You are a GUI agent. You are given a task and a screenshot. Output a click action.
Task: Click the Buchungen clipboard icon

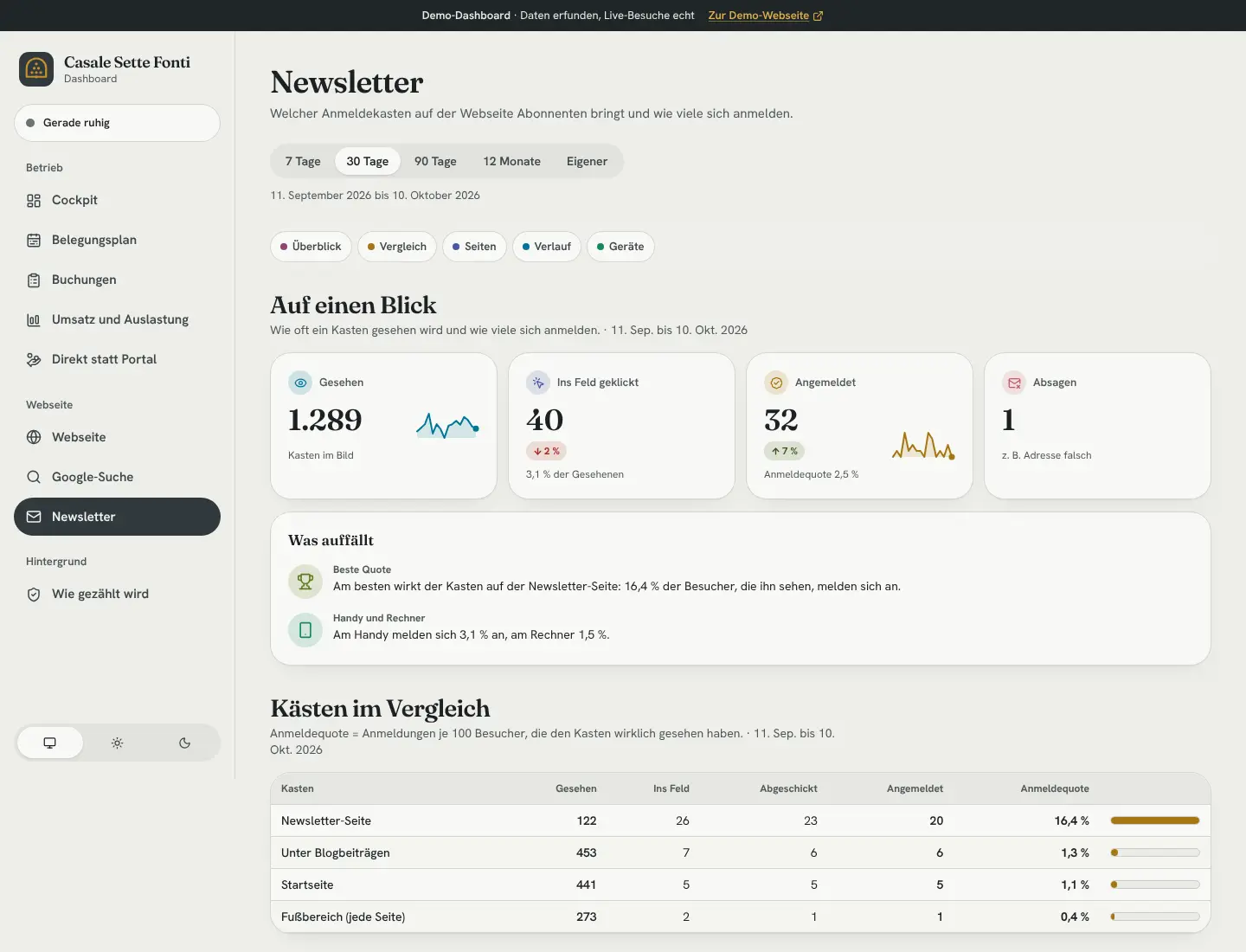tap(34, 280)
